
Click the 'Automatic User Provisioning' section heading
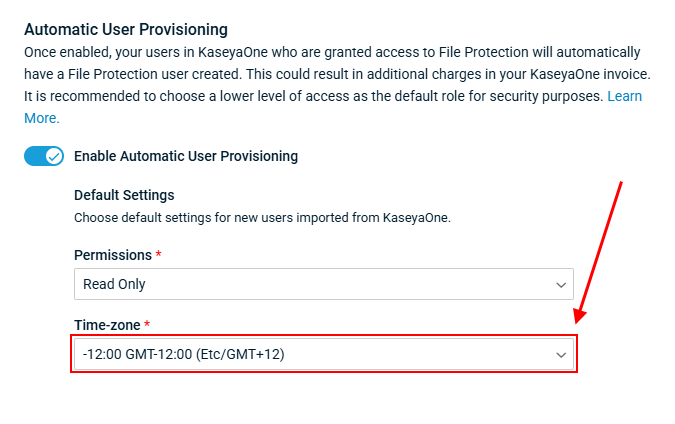tap(126, 29)
